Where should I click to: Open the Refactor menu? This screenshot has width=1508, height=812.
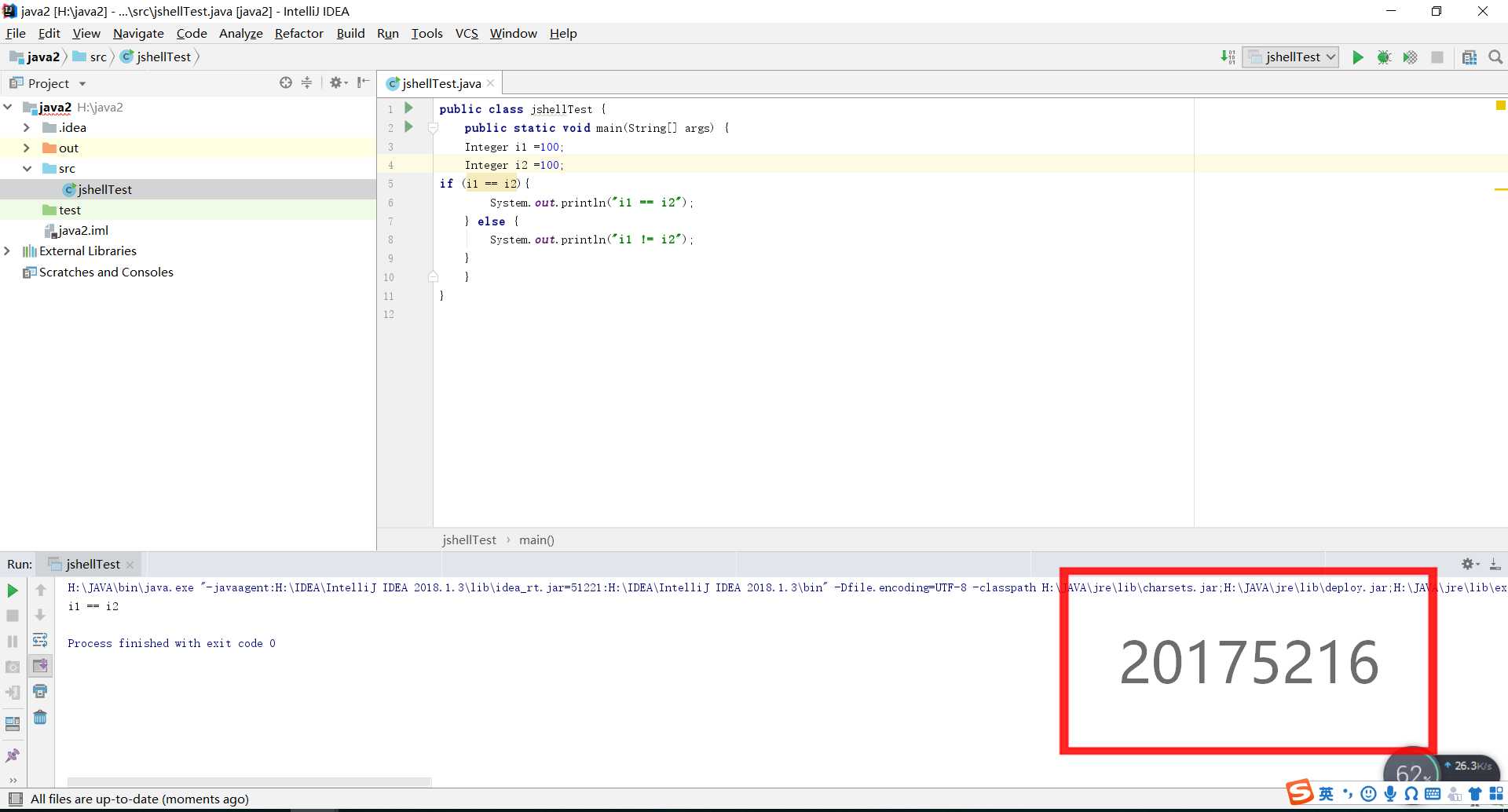coord(299,33)
